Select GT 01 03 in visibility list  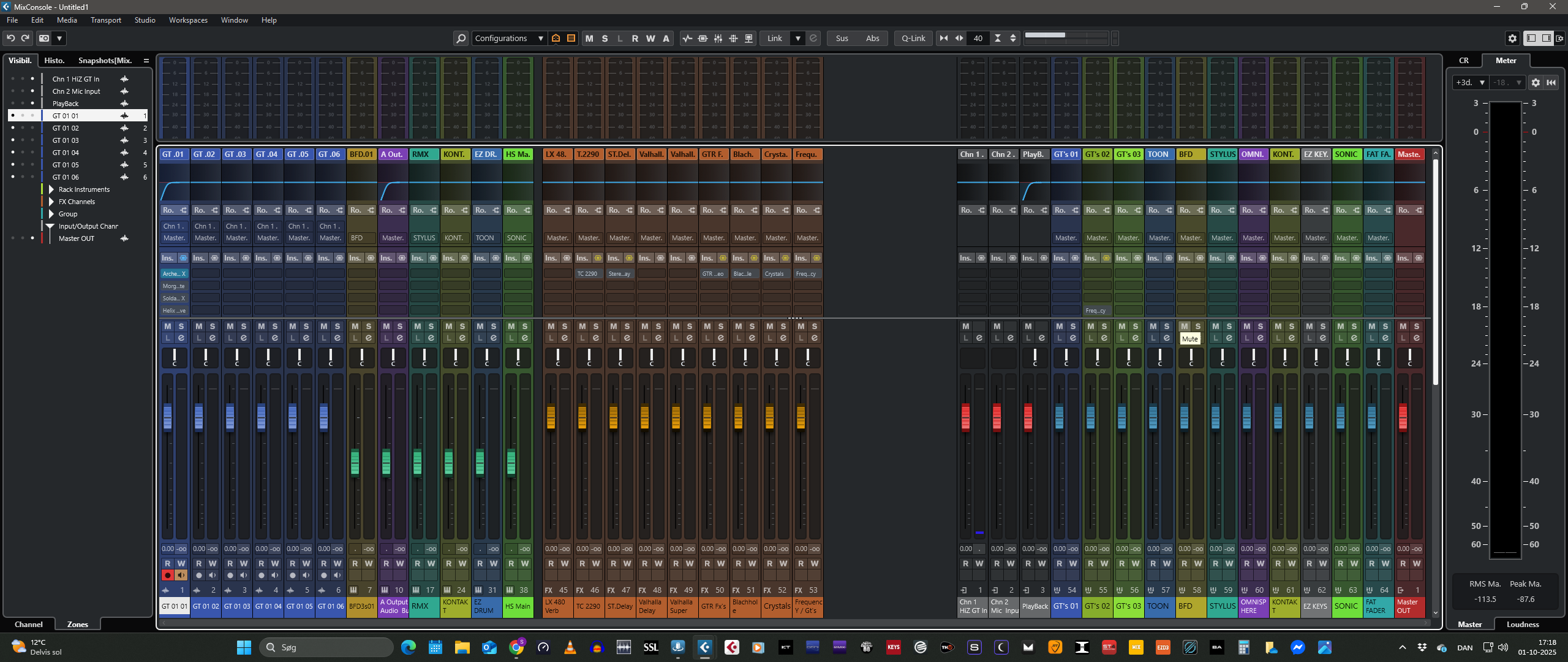pos(66,140)
